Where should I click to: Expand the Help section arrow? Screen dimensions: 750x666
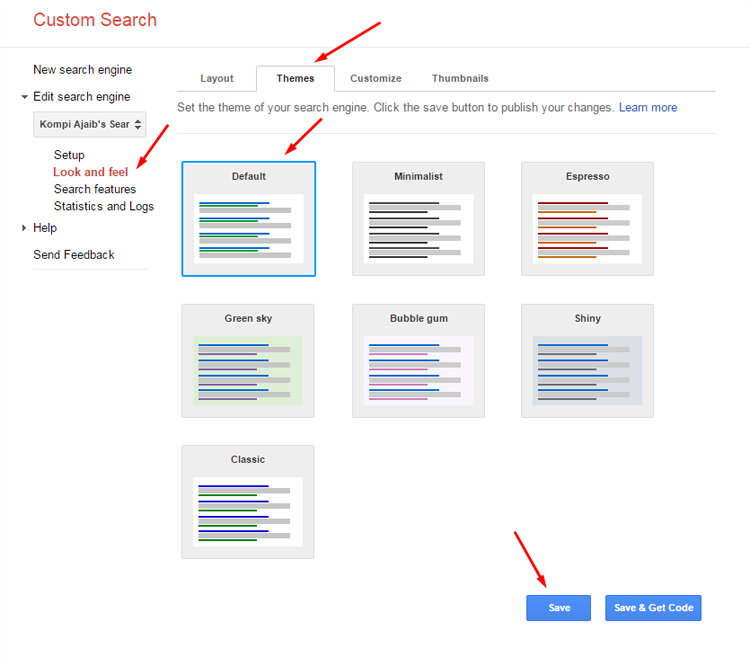24,228
